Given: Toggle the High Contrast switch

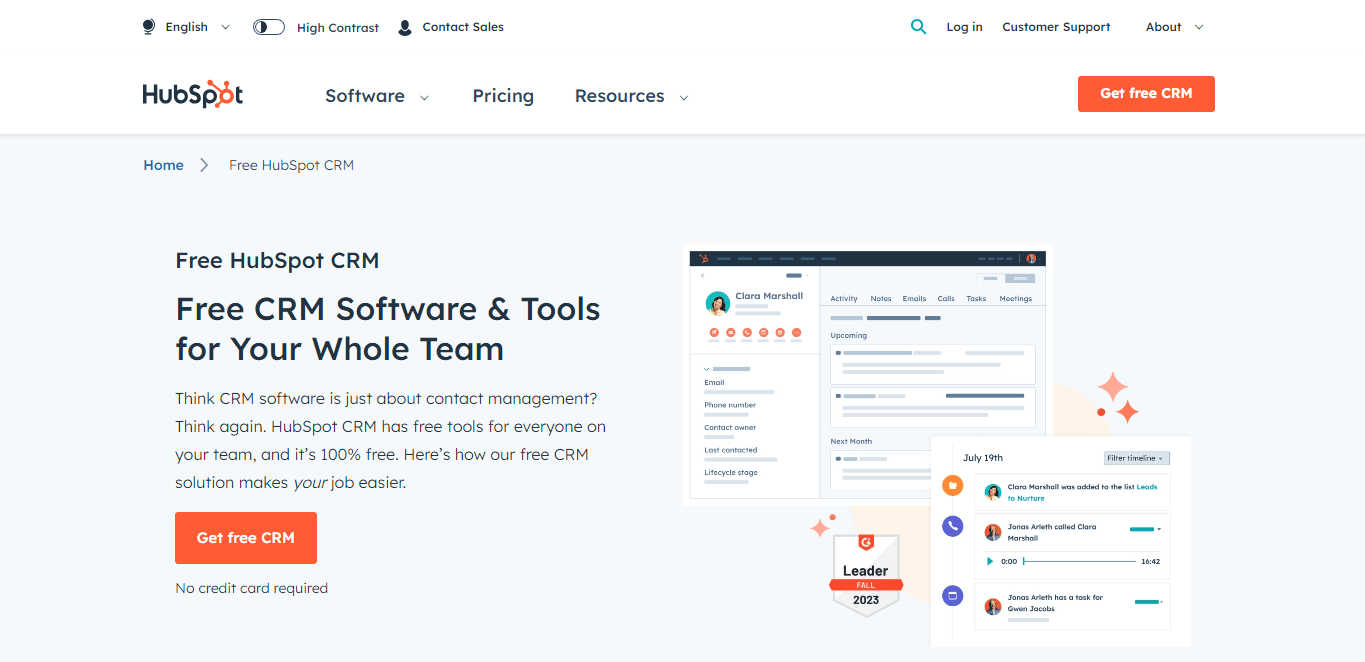Looking at the screenshot, I should pyautogui.click(x=268, y=27).
